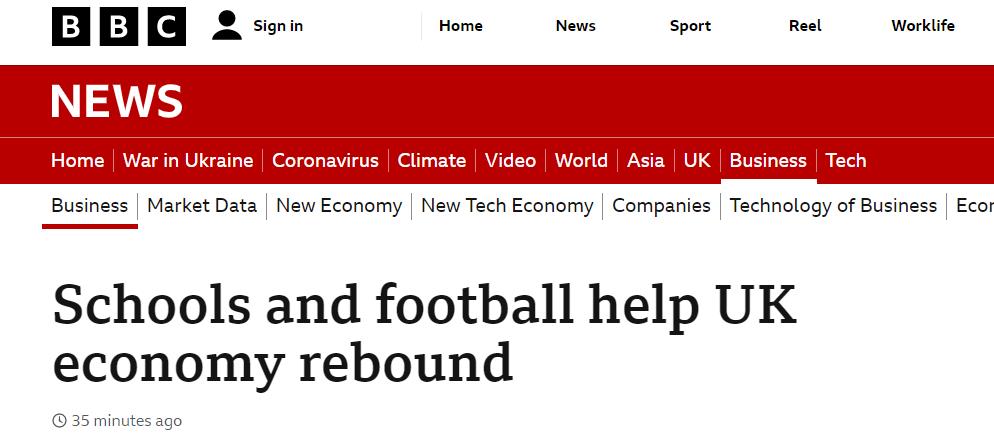994x447 pixels.
Task: Click the Companies sub-navigation link
Action: pos(661,205)
